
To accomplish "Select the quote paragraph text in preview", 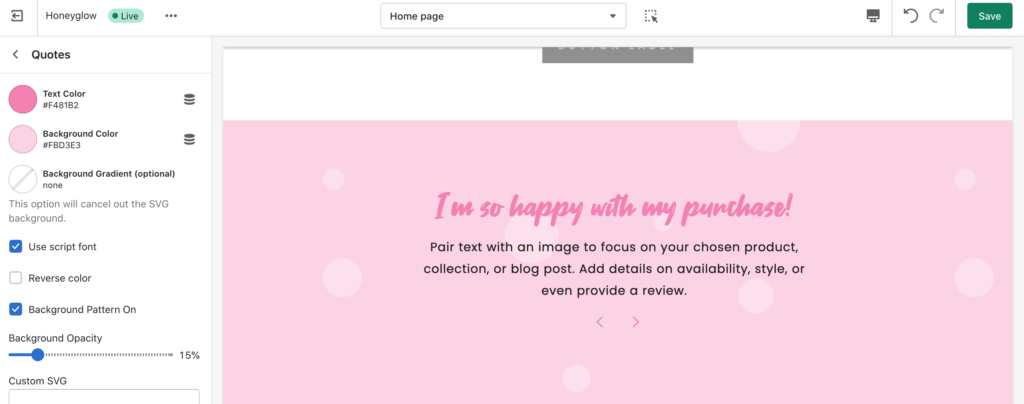I will pos(614,269).
